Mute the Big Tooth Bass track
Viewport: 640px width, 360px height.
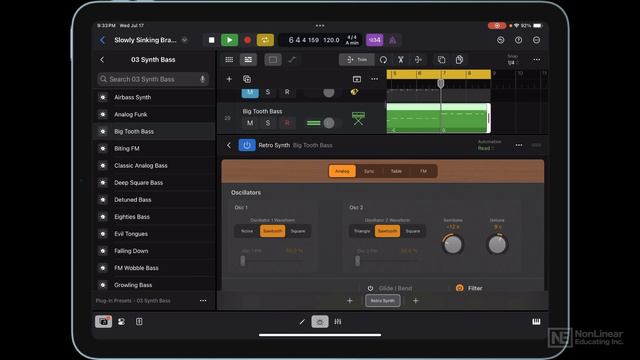pyautogui.click(x=250, y=123)
